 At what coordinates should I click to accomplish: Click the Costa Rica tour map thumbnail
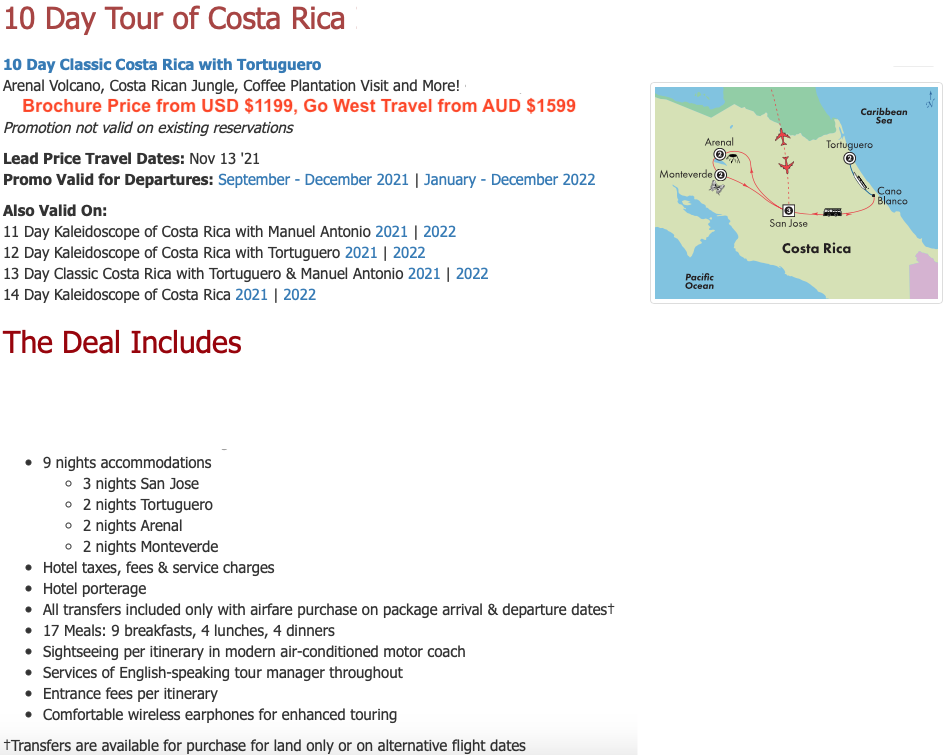click(796, 193)
